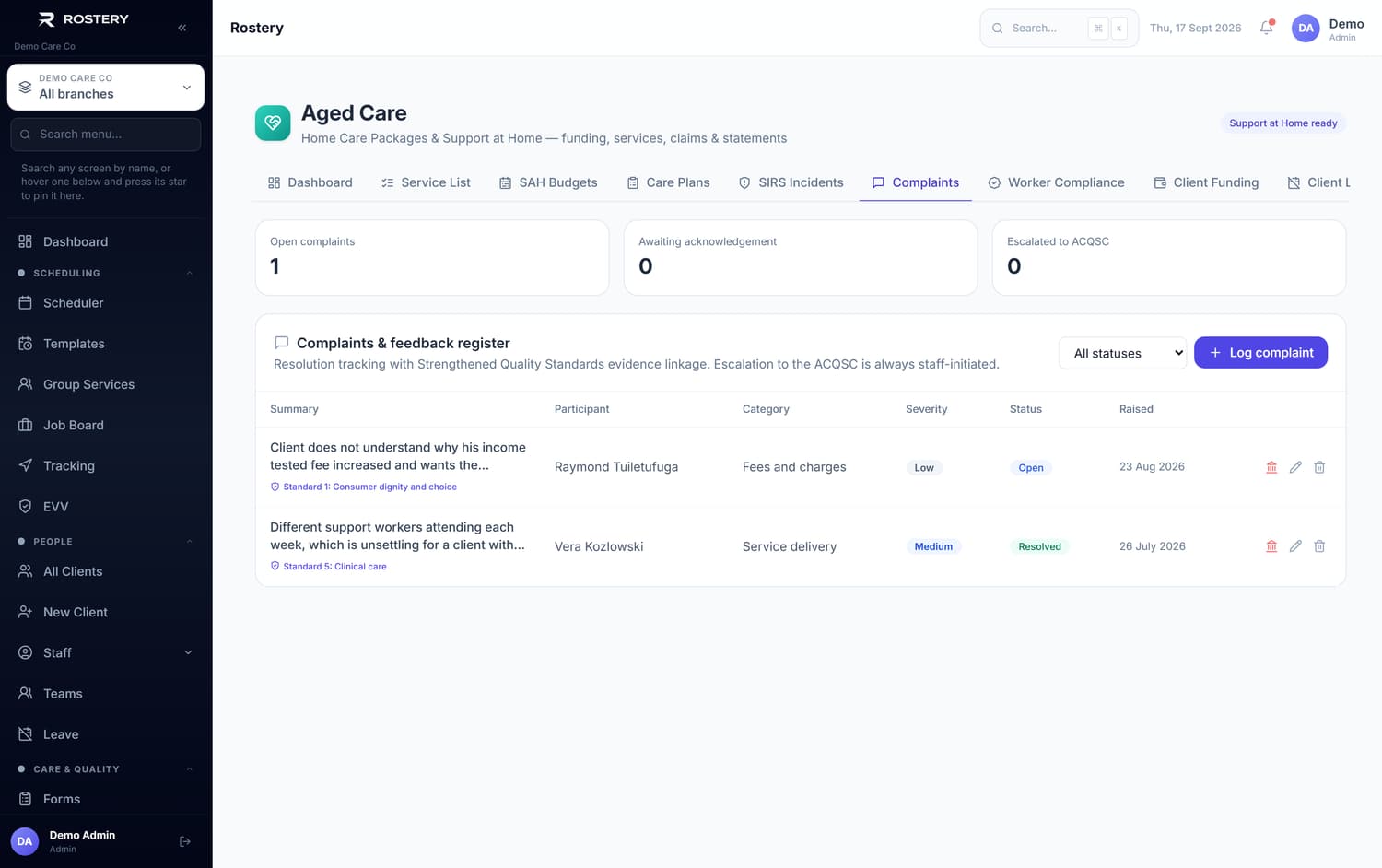Click the Service delivery category cell
The image size is (1382, 868).
[x=790, y=546]
